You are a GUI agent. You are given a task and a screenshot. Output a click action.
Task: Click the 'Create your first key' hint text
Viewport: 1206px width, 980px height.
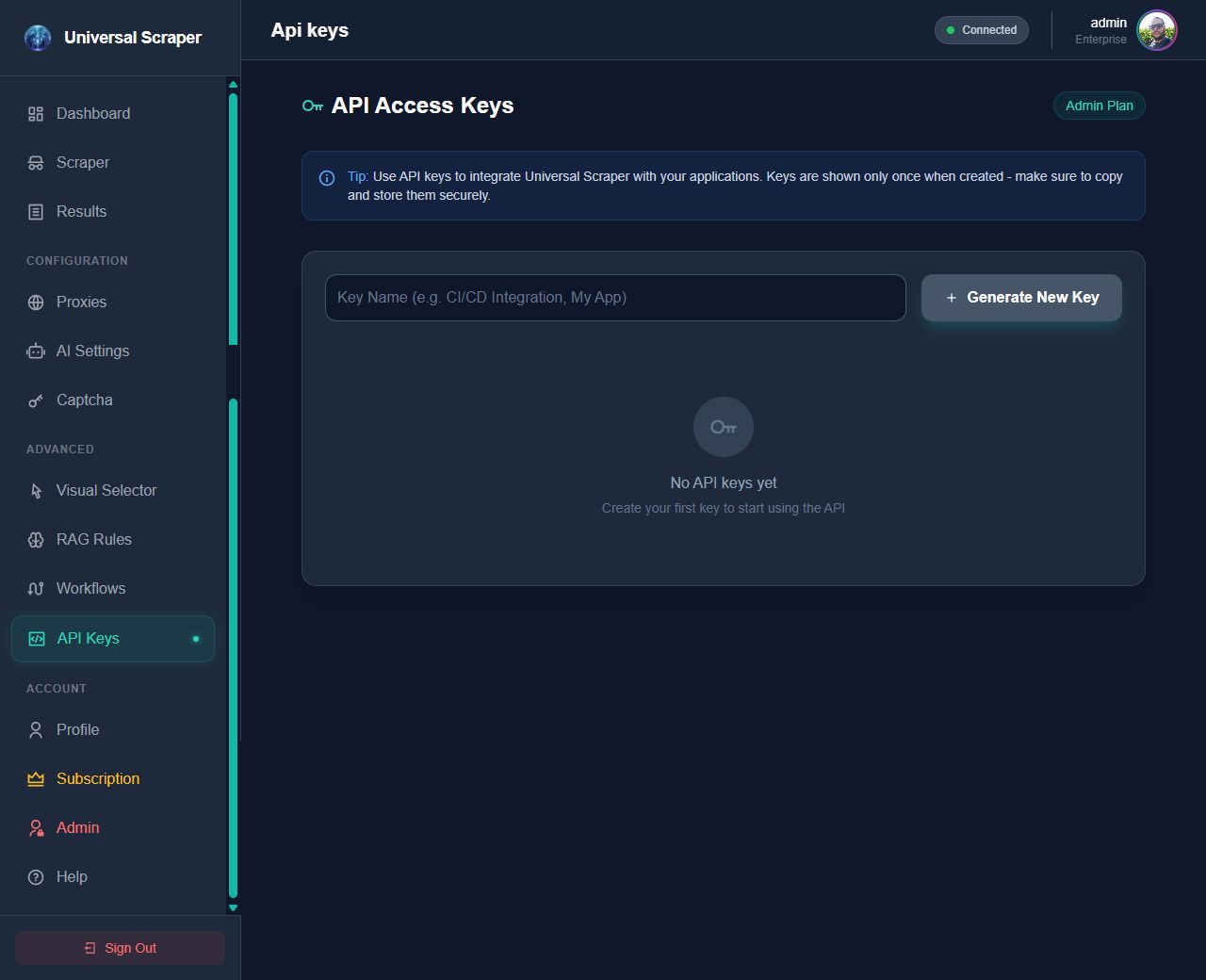click(x=724, y=508)
